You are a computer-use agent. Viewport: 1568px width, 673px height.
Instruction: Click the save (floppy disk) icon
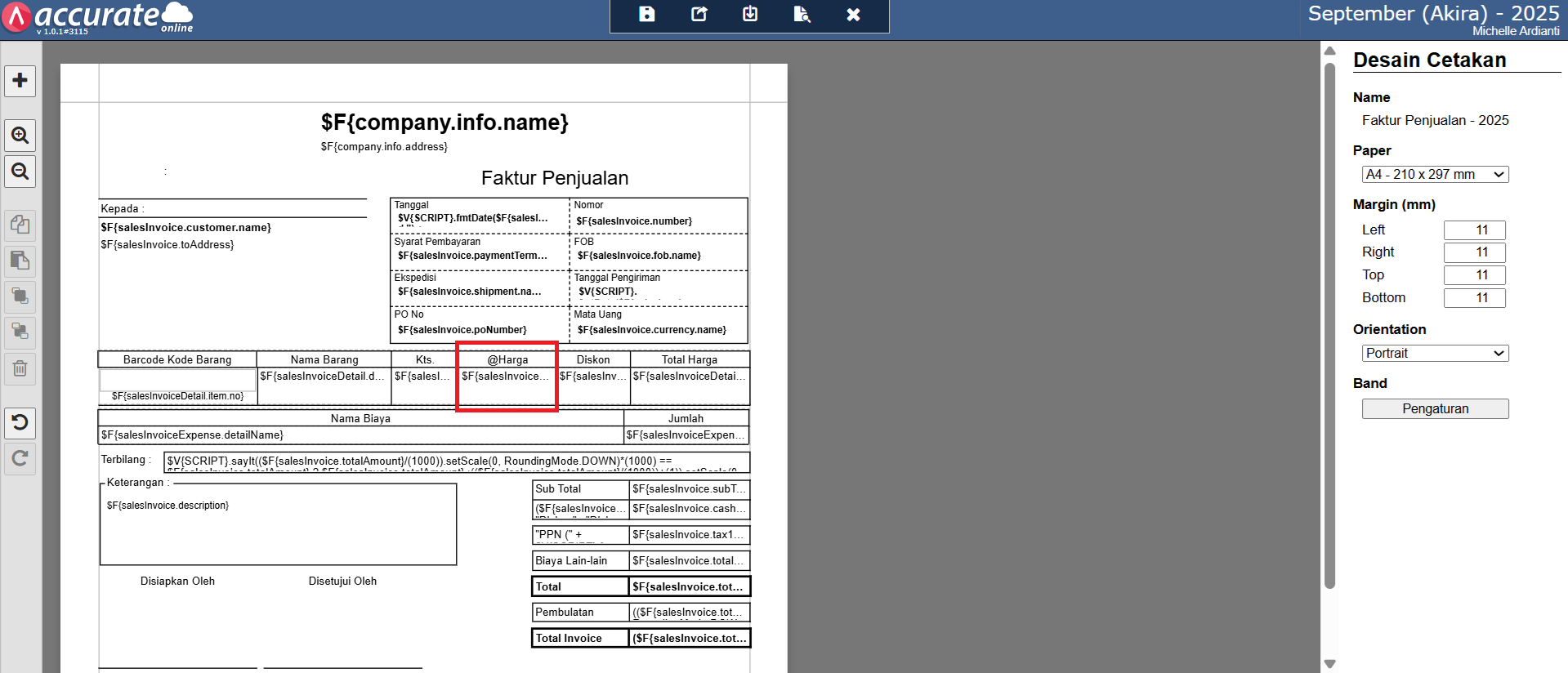646,14
